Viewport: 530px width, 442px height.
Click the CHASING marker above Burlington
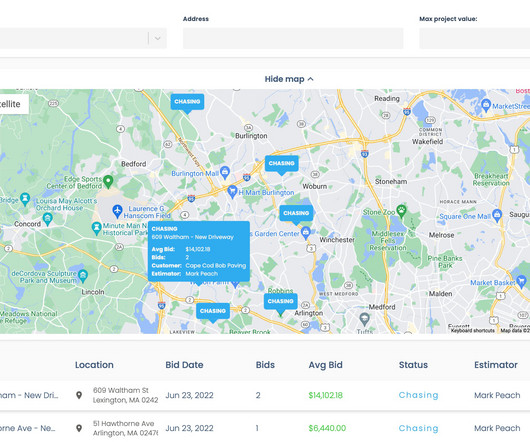[187, 102]
